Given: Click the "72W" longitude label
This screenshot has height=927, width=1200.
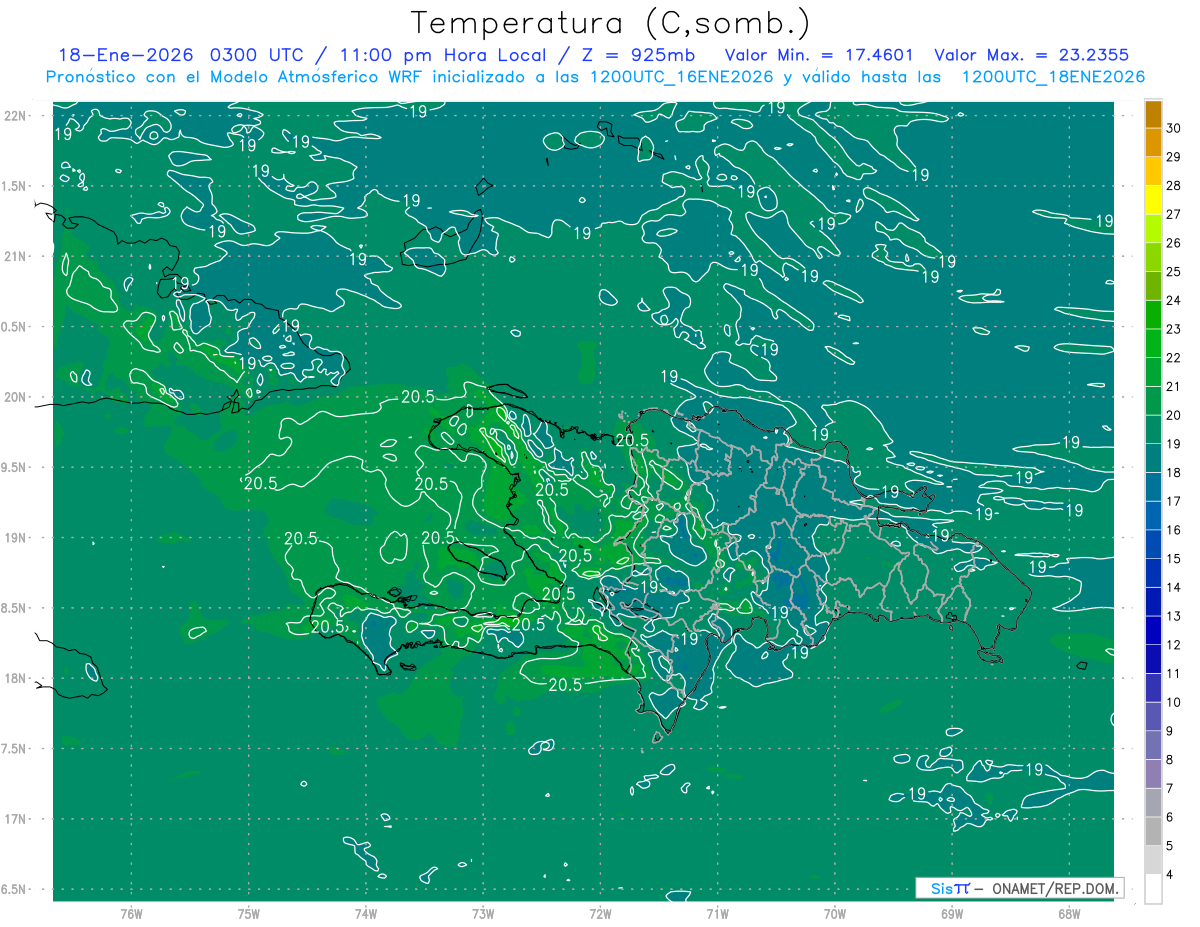Looking at the screenshot, I should click(x=600, y=913).
